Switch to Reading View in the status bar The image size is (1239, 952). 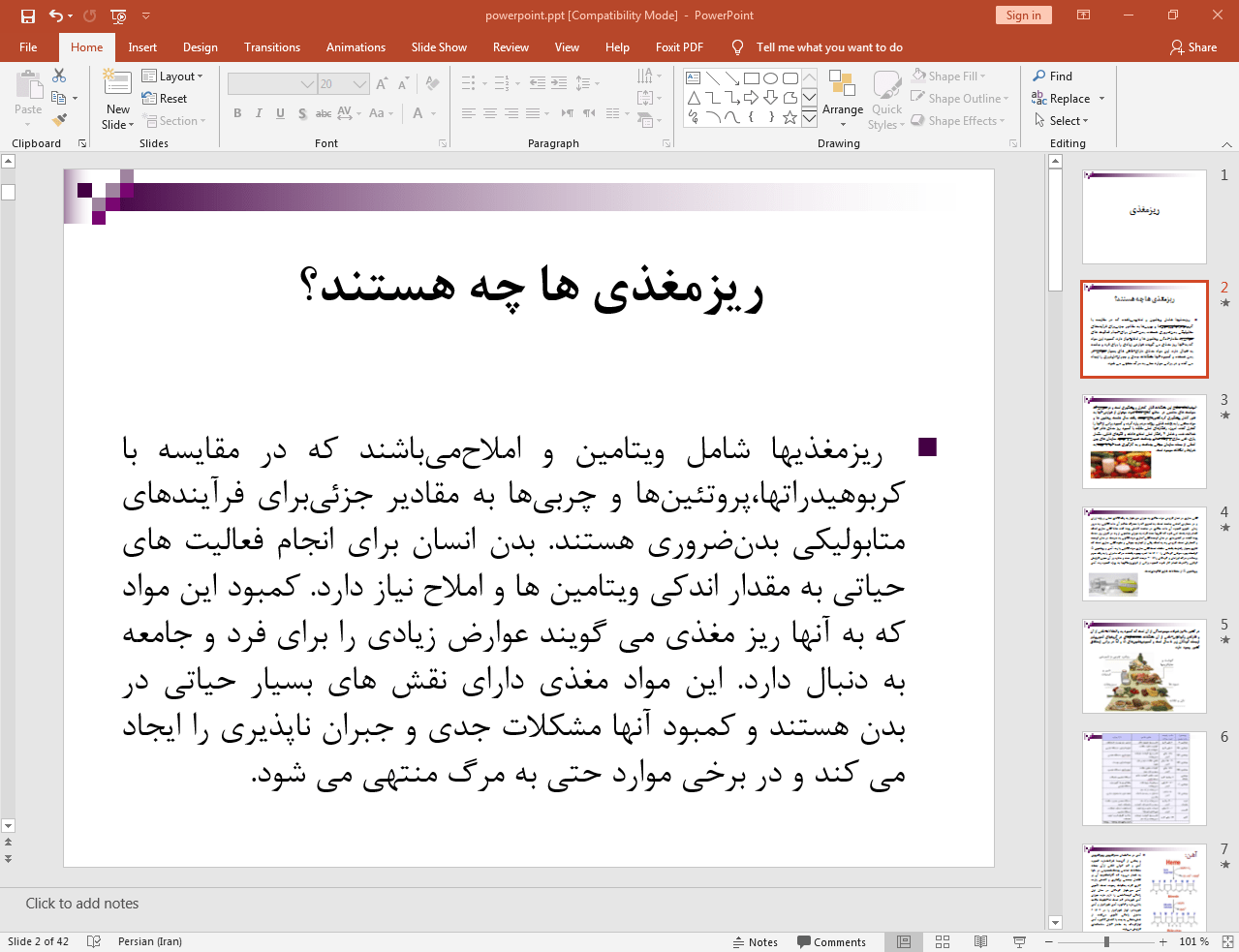[x=980, y=941]
